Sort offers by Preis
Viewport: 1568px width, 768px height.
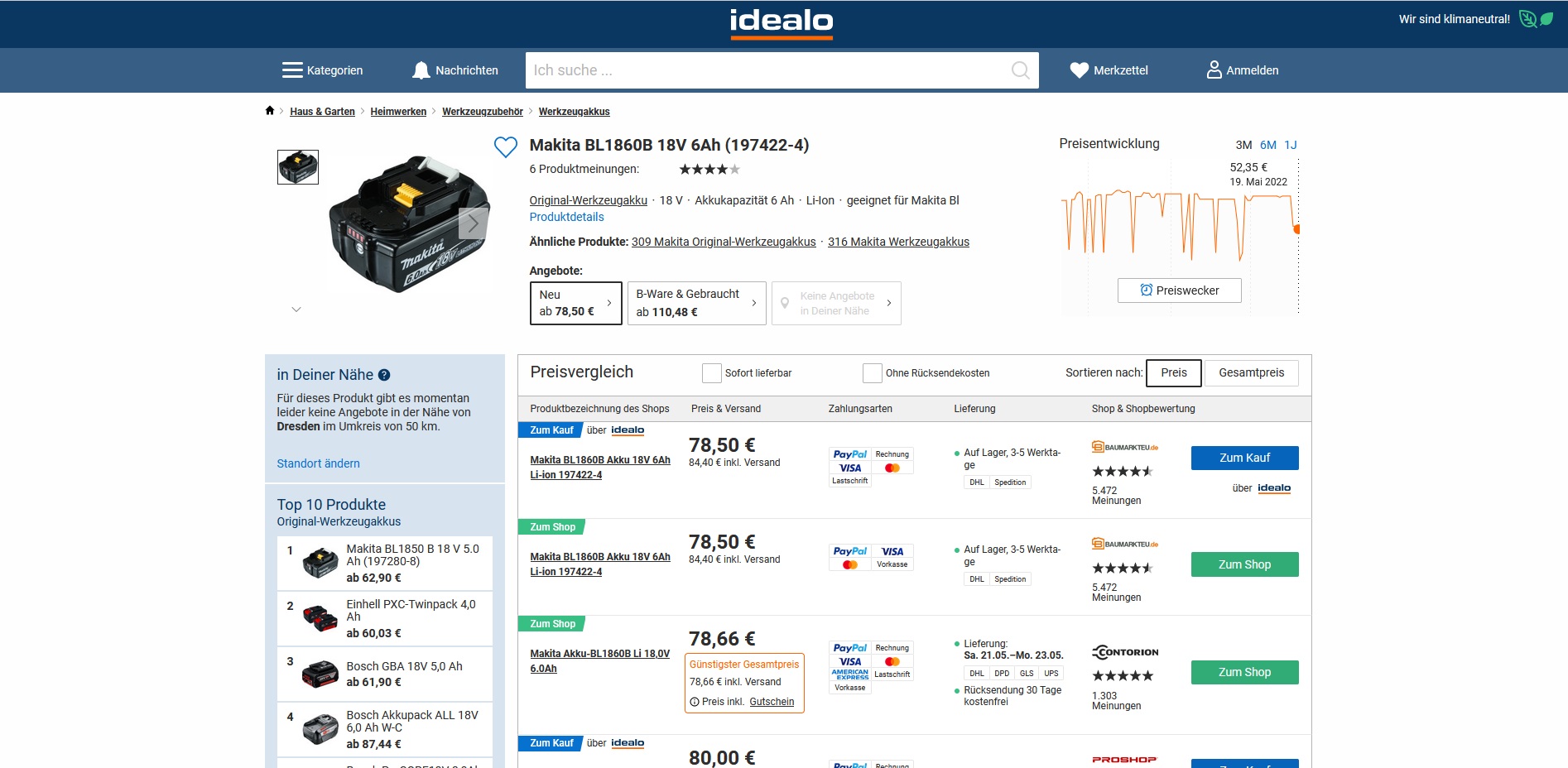[1173, 372]
